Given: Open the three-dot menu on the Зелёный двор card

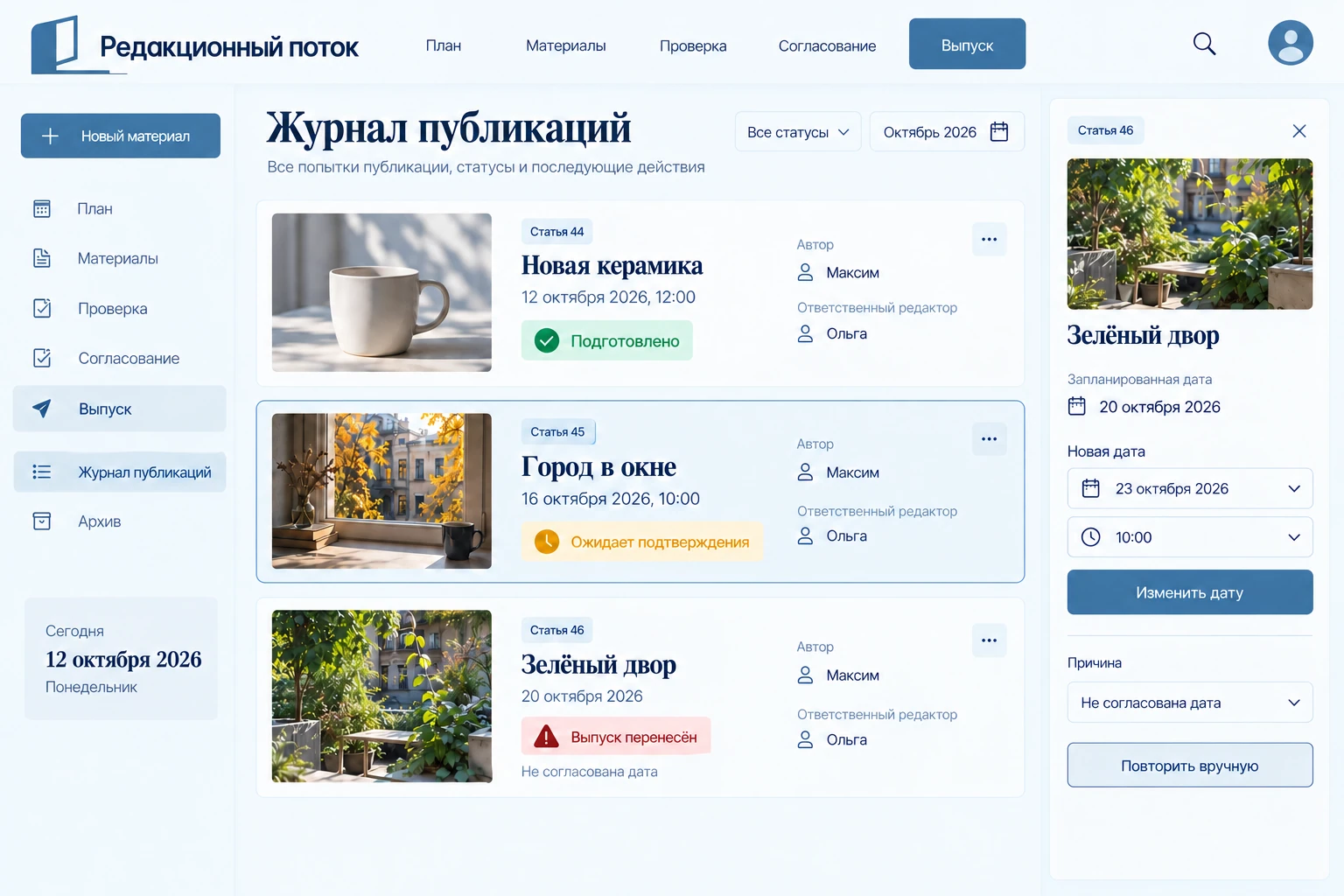Looking at the screenshot, I should [990, 640].
